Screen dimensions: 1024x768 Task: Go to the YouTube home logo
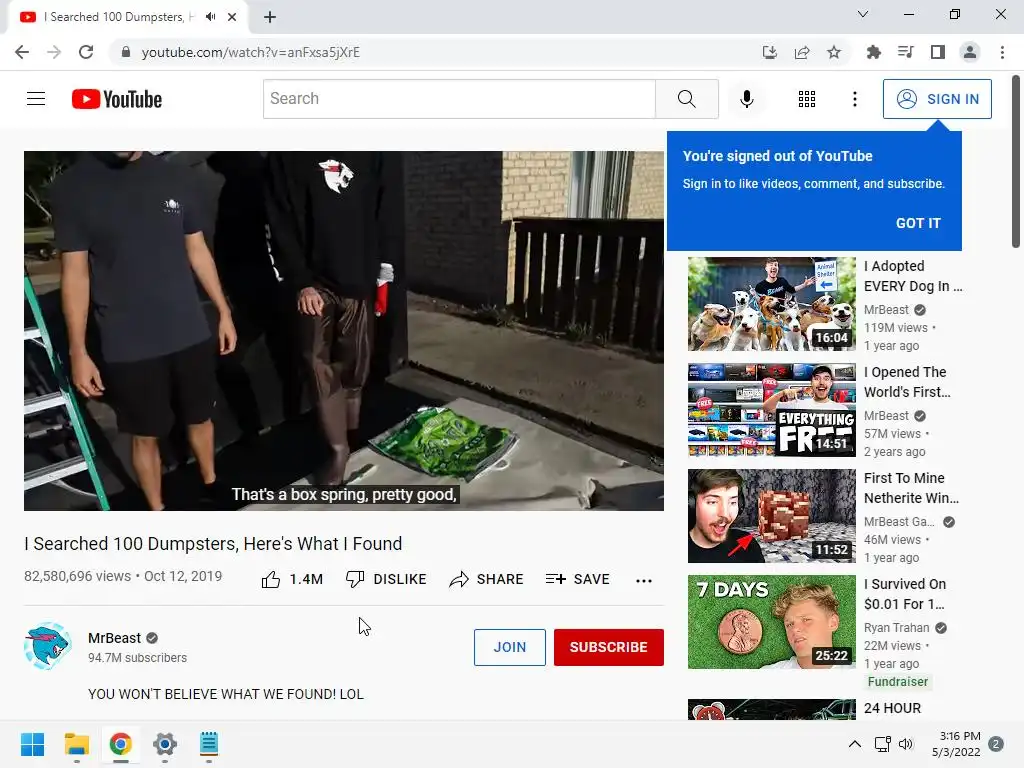coord(117,99)
